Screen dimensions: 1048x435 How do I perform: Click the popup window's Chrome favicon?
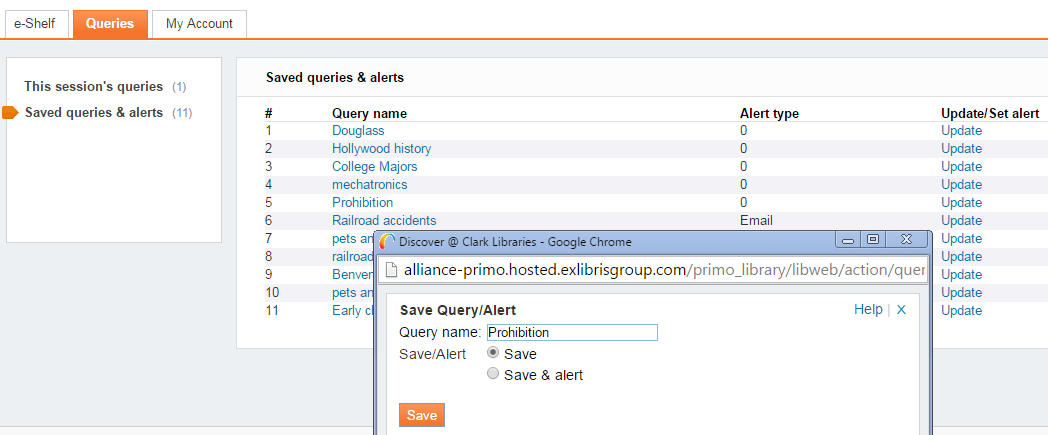click(x=387, y=241)
